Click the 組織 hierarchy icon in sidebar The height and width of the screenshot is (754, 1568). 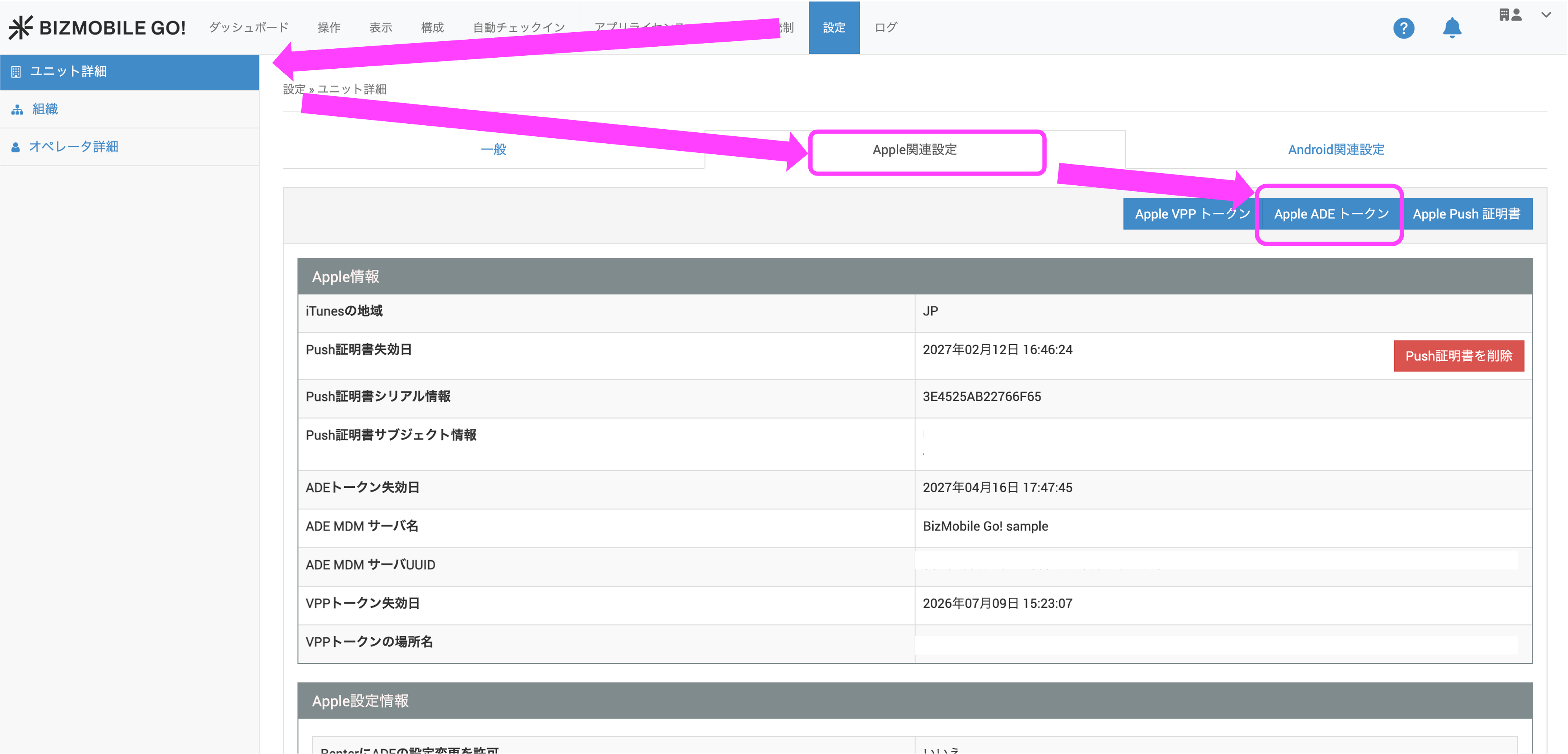[x=17, y=110]
